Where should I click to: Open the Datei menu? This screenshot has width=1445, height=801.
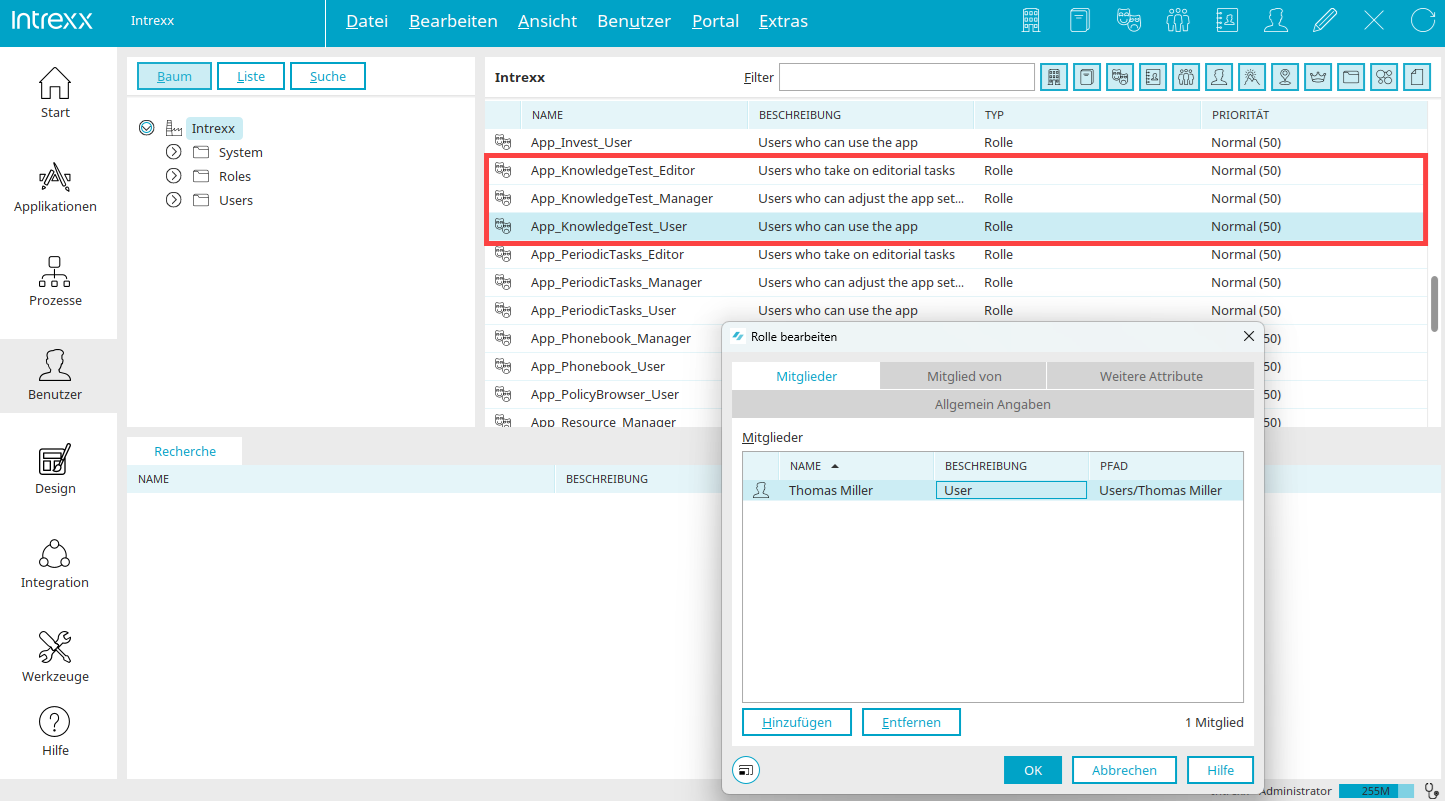click(x=367, y=21)
